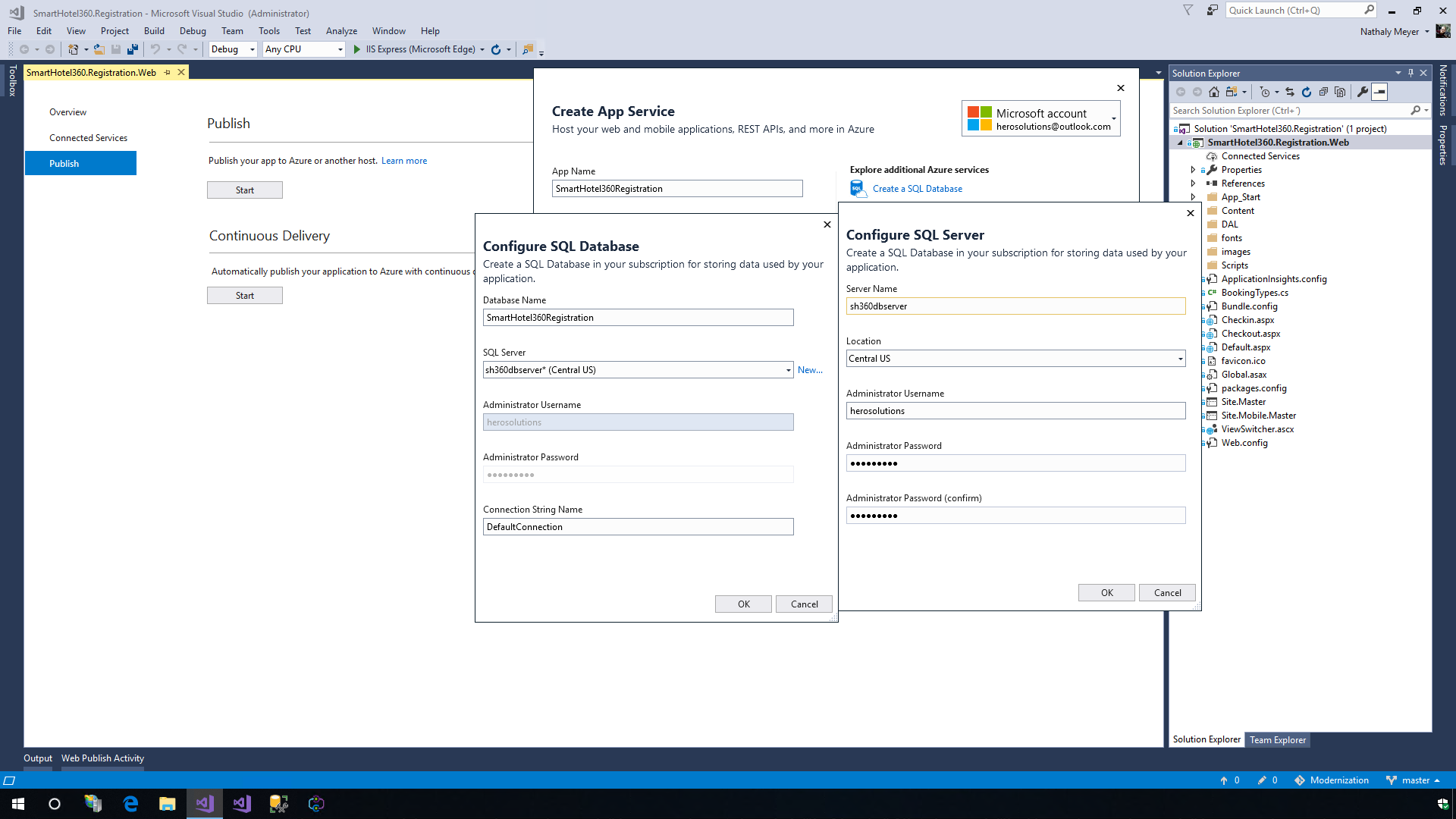
Task: Open the Location dropdown showing Central US
Action: [x=1180, y=359]
